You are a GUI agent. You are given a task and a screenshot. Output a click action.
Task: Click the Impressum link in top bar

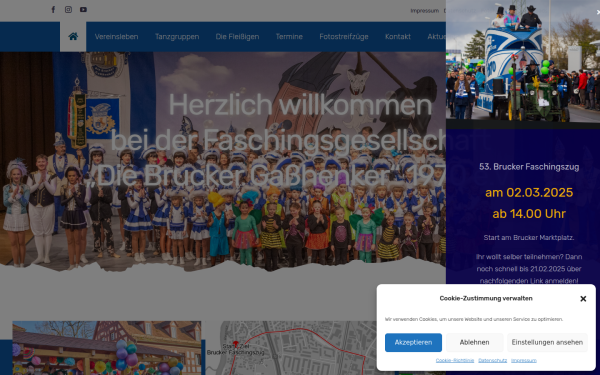(x=424, y=11)
